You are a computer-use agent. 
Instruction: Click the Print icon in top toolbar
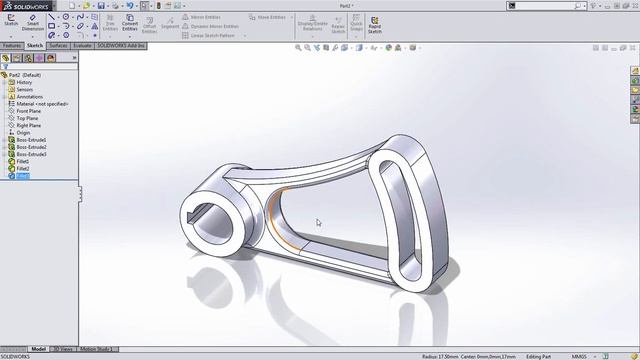[116, 6]
